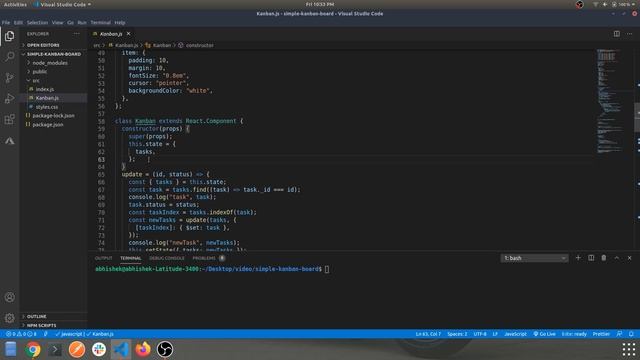
Task: Show applications grid in the dock
Action: tap(629, 350)
